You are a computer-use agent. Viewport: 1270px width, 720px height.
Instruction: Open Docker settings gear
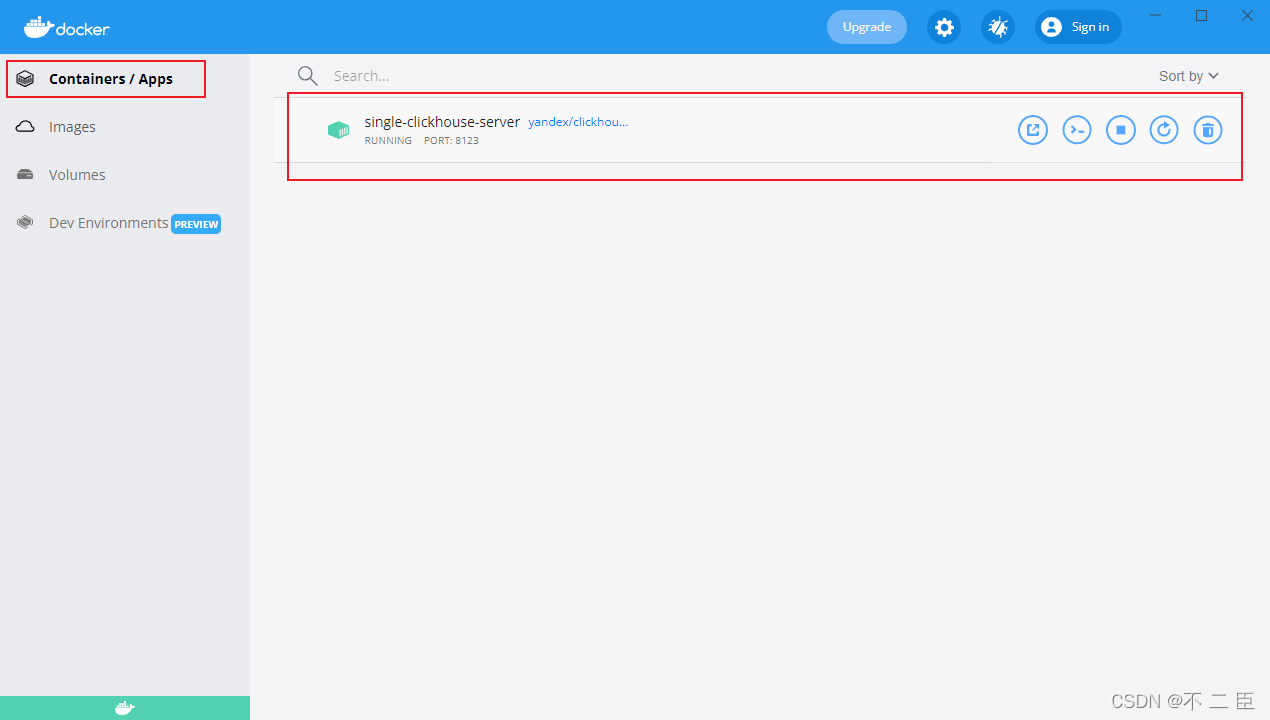[x=944, y=27]
